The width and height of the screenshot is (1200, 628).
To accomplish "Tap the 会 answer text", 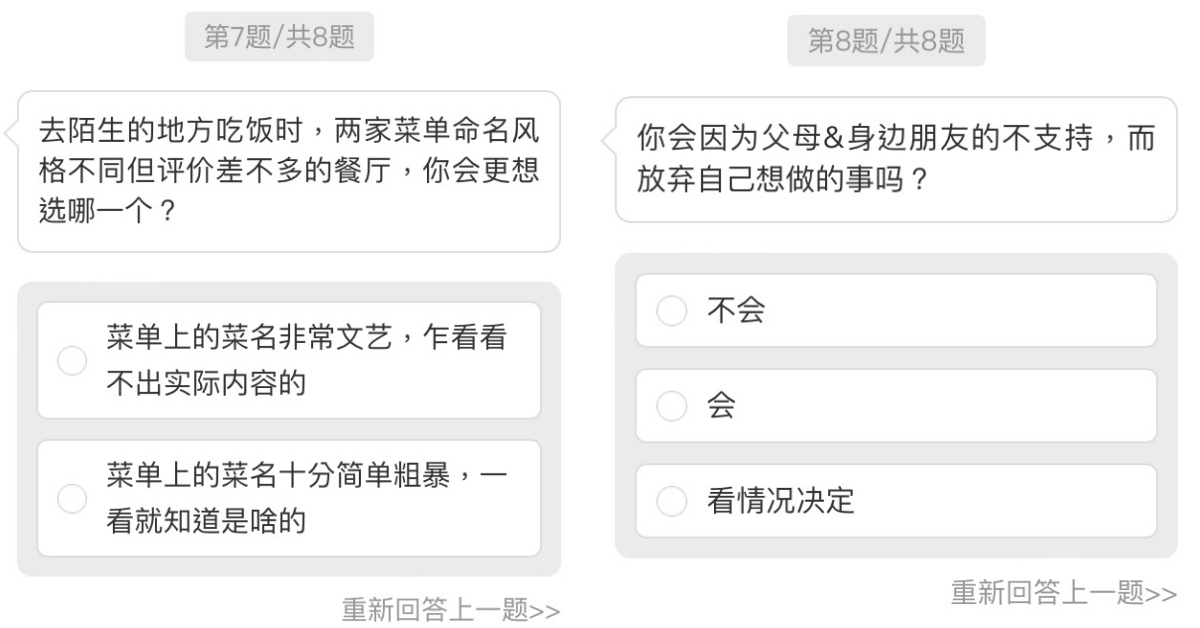I will coord(721,406).
